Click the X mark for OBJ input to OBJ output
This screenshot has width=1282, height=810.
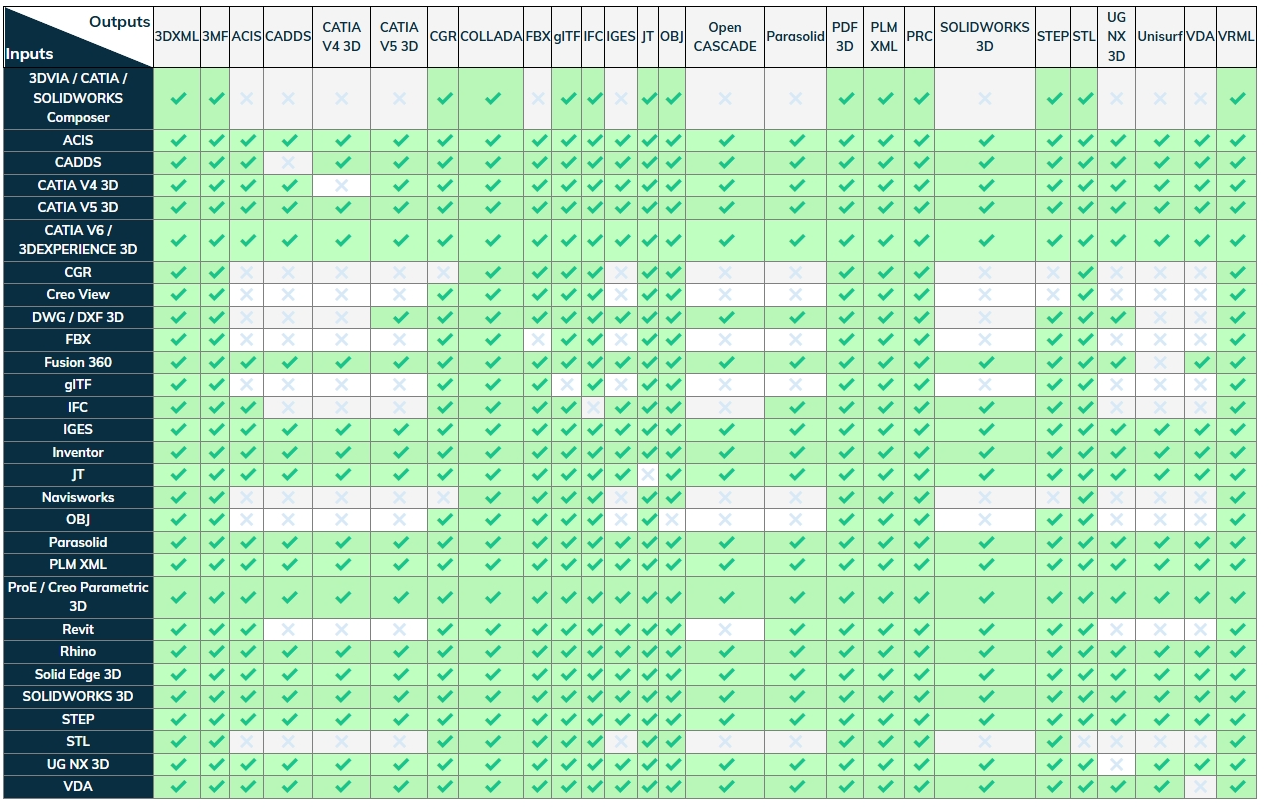coord(672,519)
